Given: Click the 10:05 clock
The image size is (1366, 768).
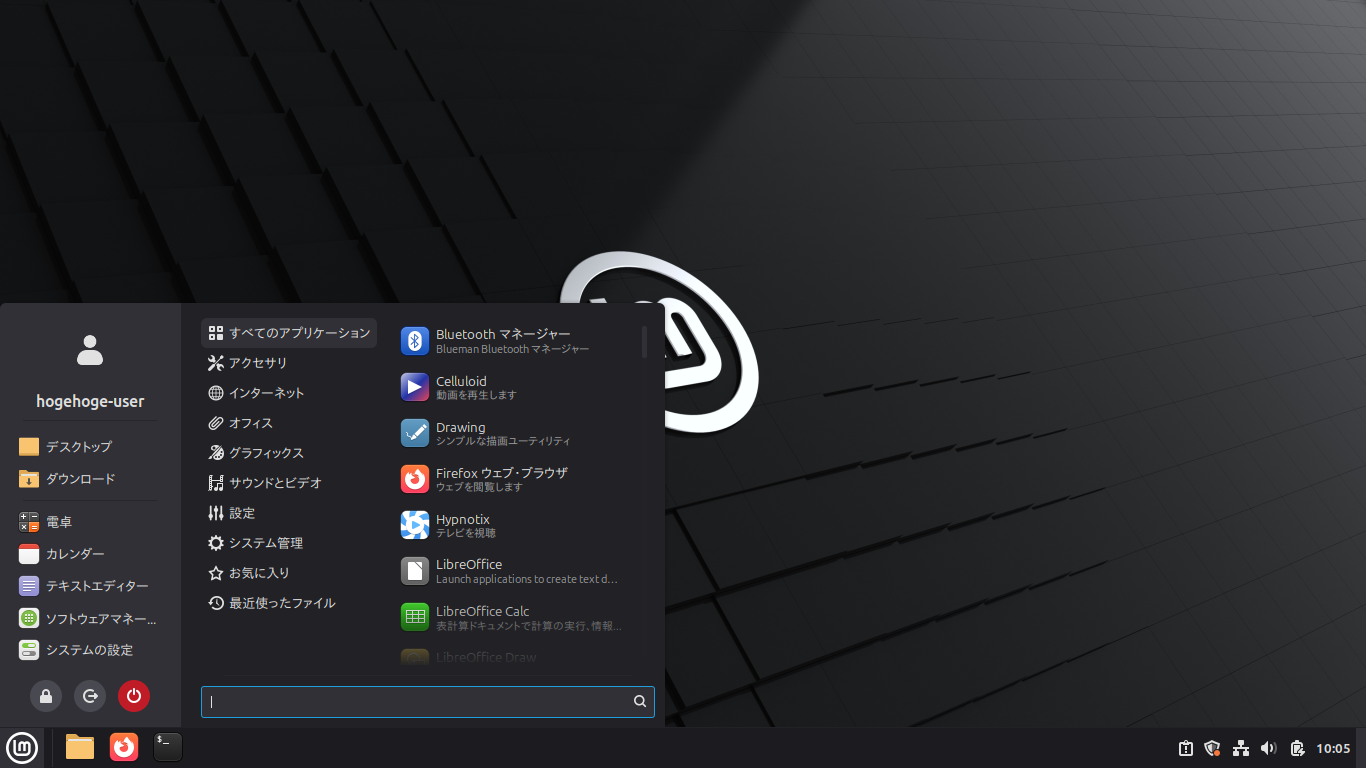Looking at the screenshot, I should 1333,748.
